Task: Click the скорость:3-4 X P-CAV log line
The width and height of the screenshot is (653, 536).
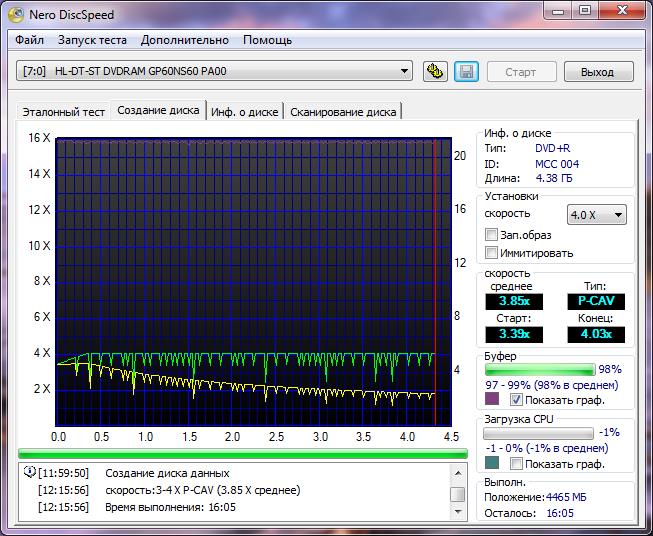Action: tap(203, 490)
